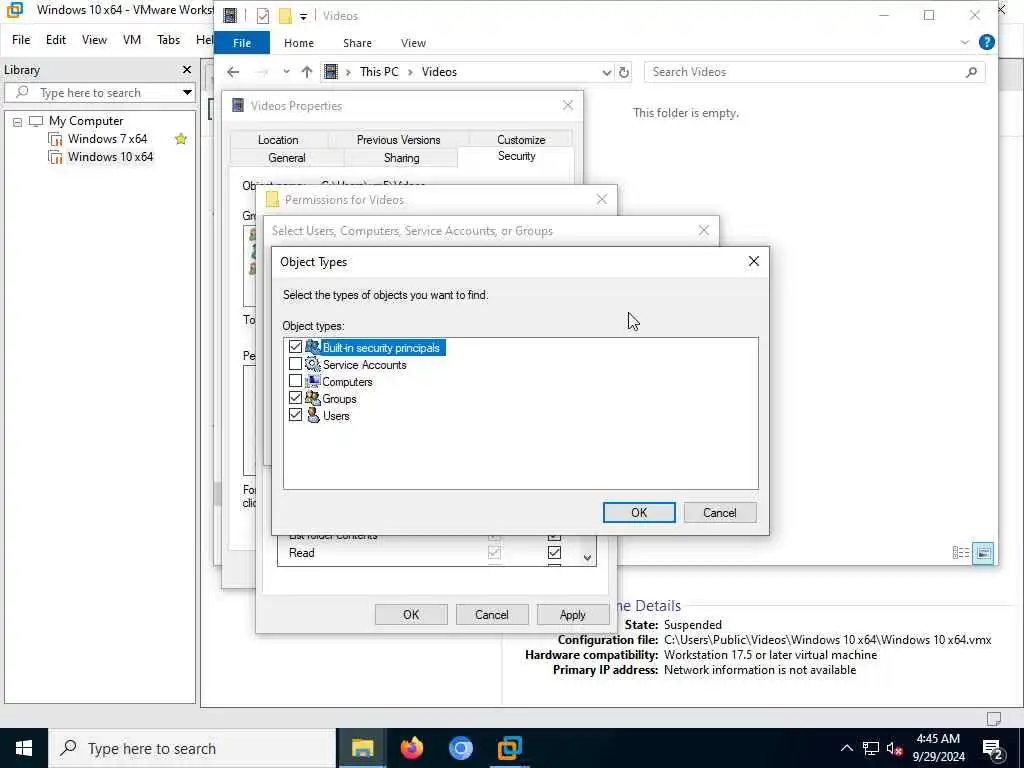Select the Security tab
The height and width of the screenshot is (768, 1024).
517,156
